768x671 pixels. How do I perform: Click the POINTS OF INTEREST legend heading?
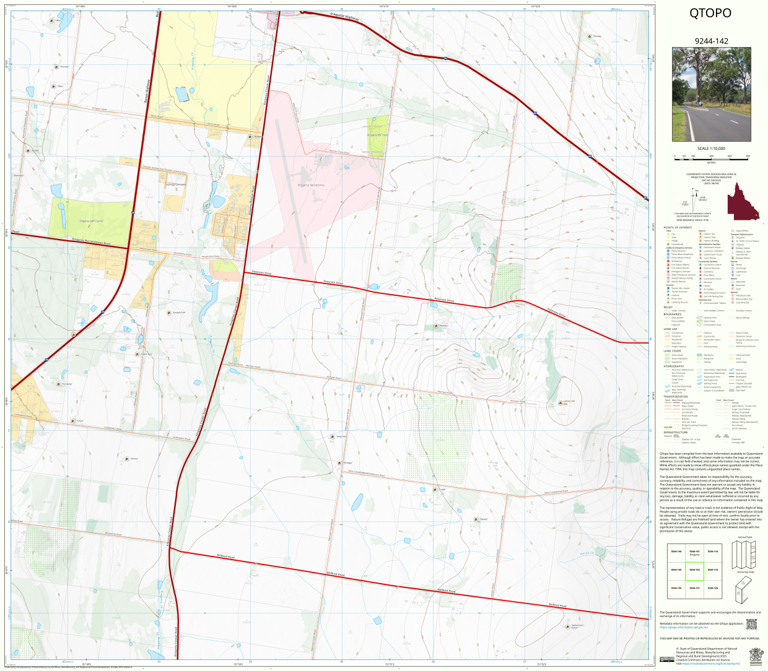(678, 228)
